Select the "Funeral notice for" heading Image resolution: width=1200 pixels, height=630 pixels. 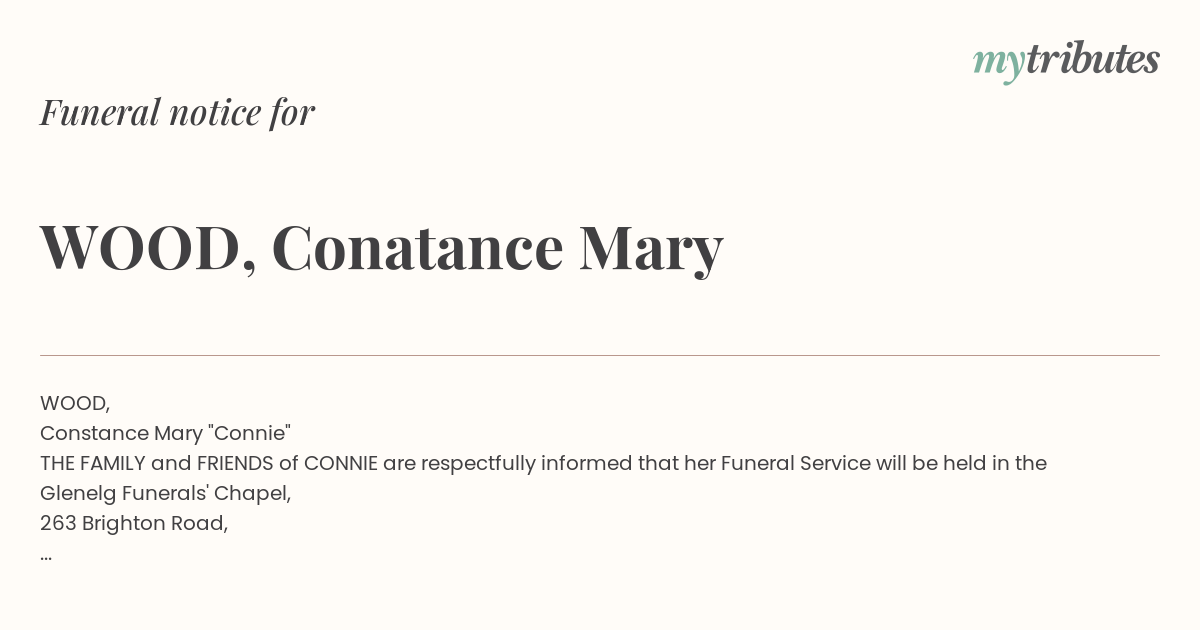tap(177, 112)
